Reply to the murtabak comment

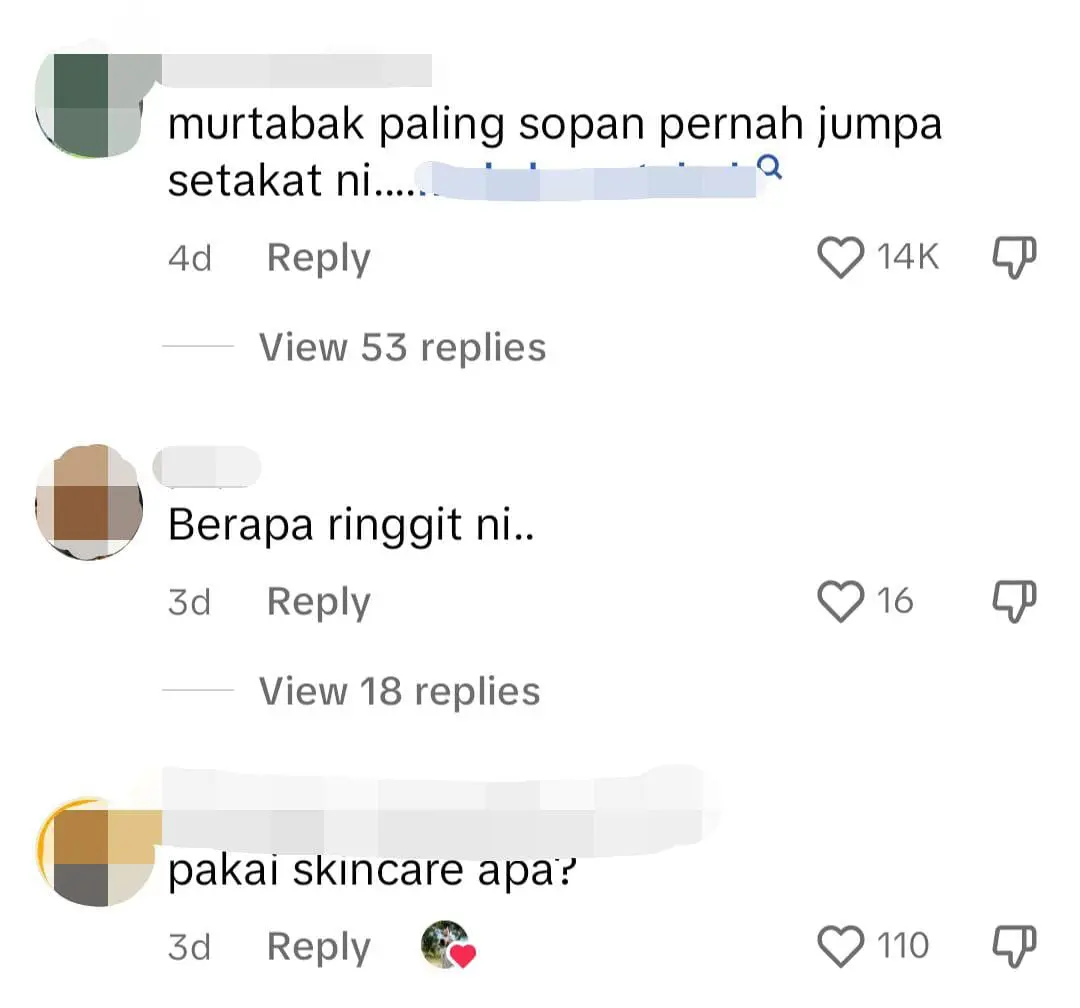point(318,259)
